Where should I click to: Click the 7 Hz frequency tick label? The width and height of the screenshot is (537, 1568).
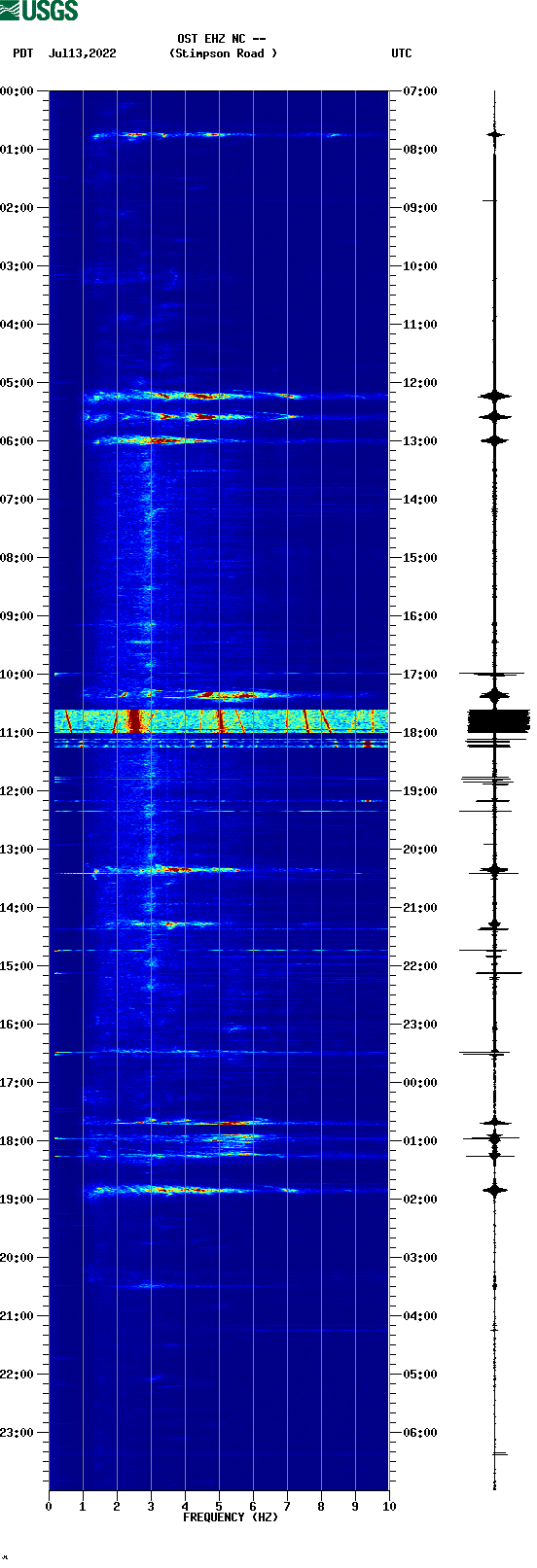pos(287,1507)
